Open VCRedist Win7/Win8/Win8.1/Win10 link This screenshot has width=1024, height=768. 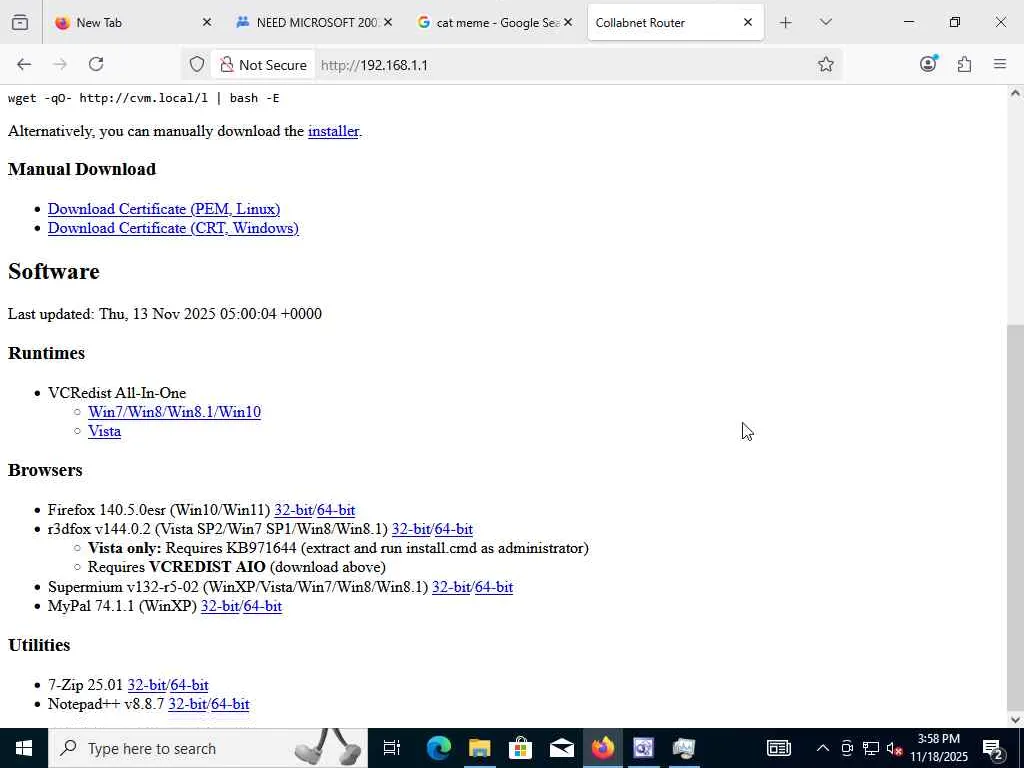174,412
